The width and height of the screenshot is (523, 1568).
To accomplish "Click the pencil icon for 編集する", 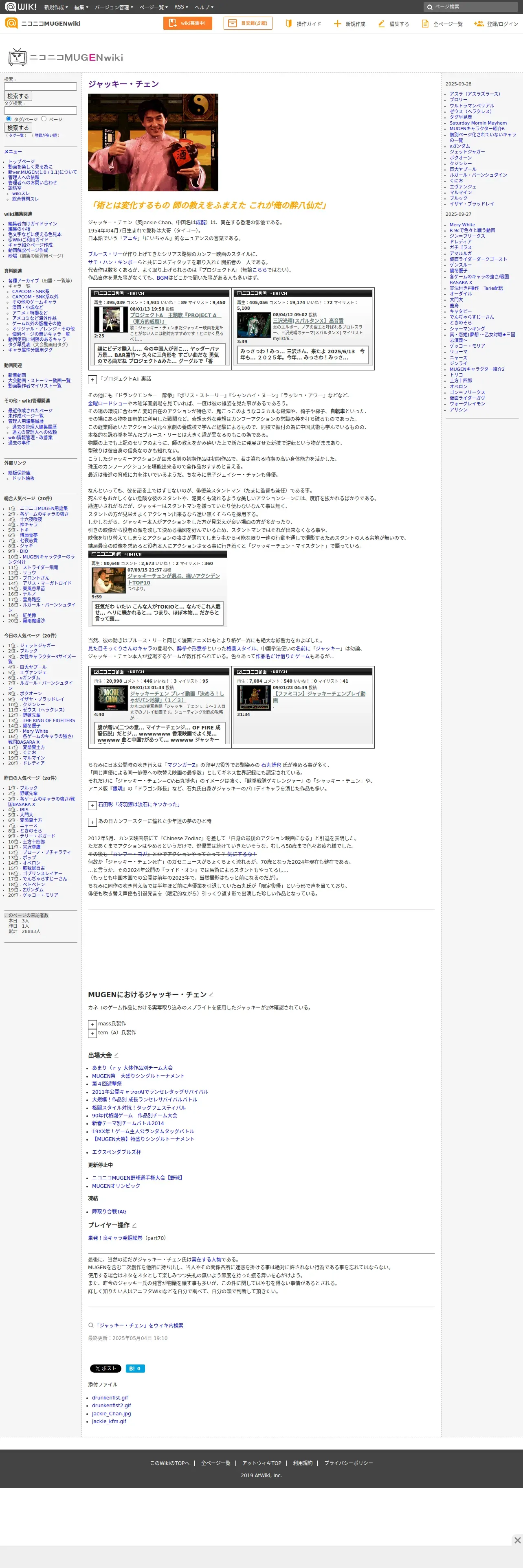I will [381, 24].
